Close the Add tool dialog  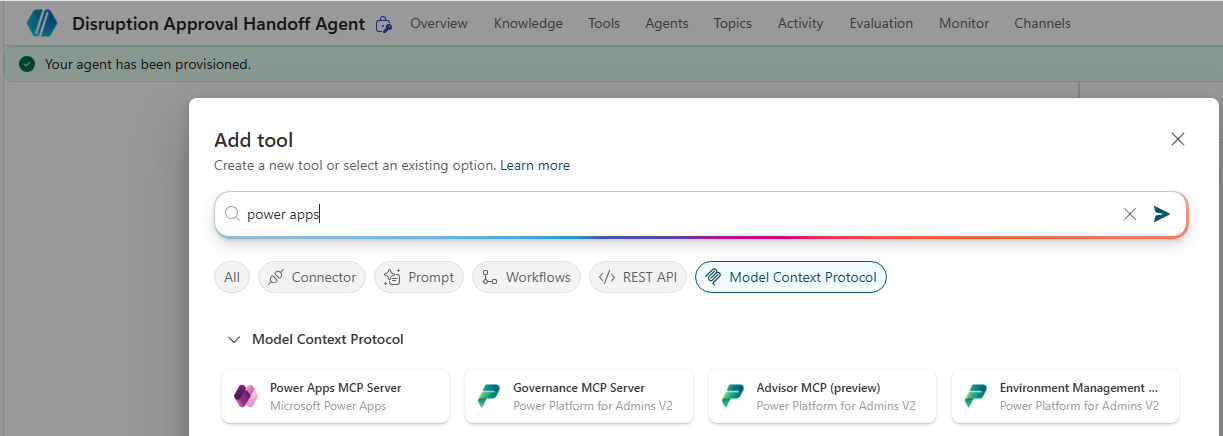point(1178,139)
